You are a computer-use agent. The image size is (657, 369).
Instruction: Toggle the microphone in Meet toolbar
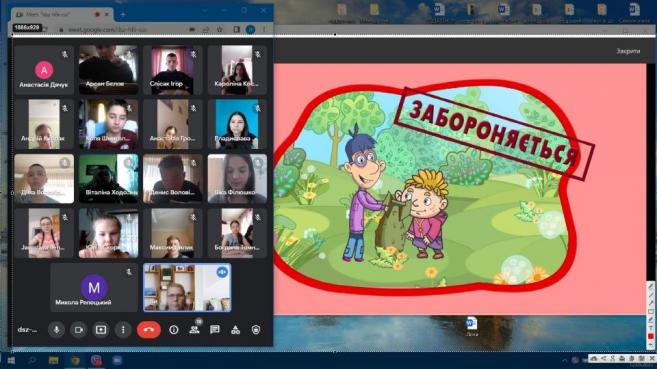(x=56, y=330)
